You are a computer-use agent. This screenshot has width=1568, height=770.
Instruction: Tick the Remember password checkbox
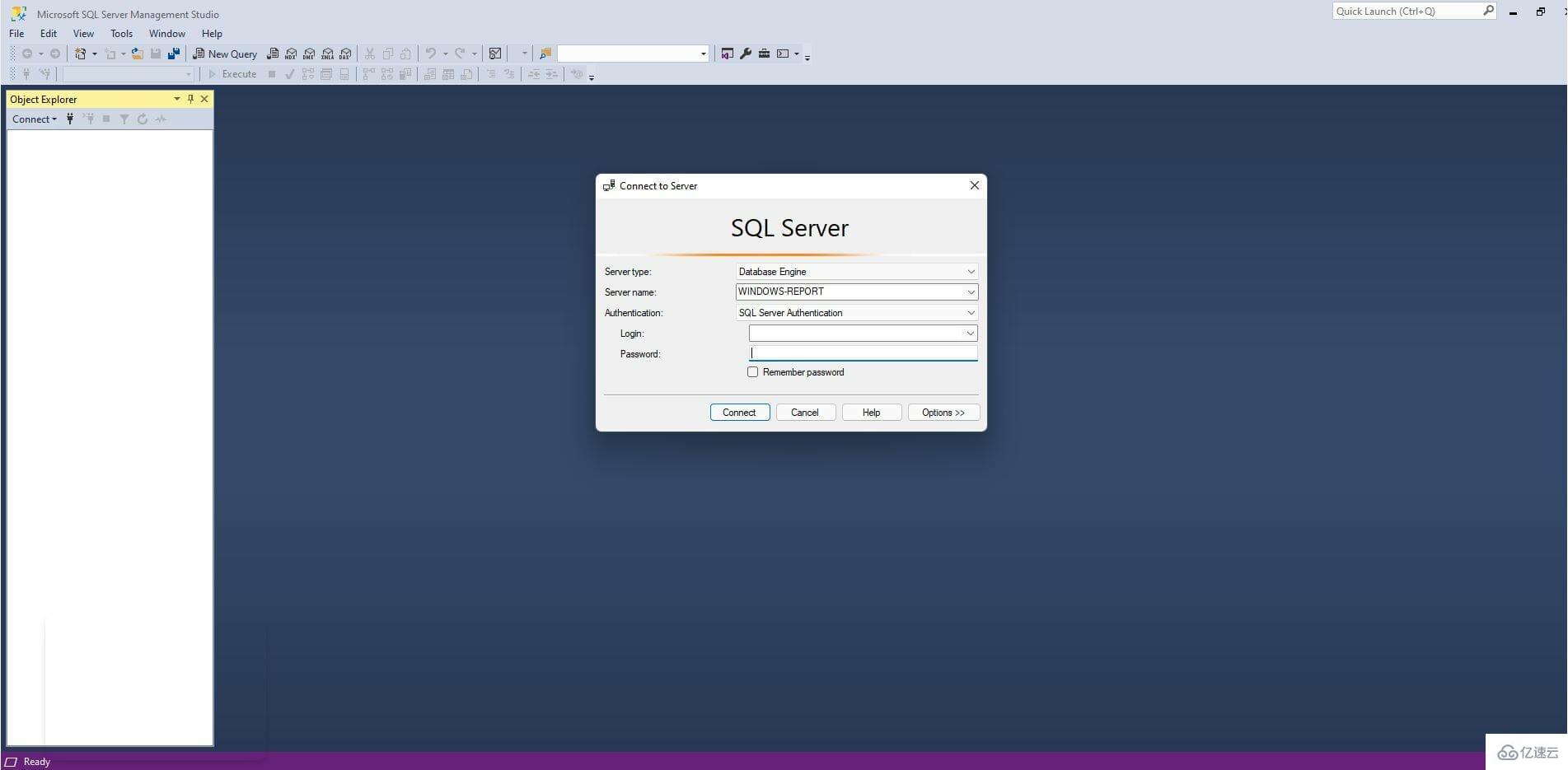click(x=752, y=372)
